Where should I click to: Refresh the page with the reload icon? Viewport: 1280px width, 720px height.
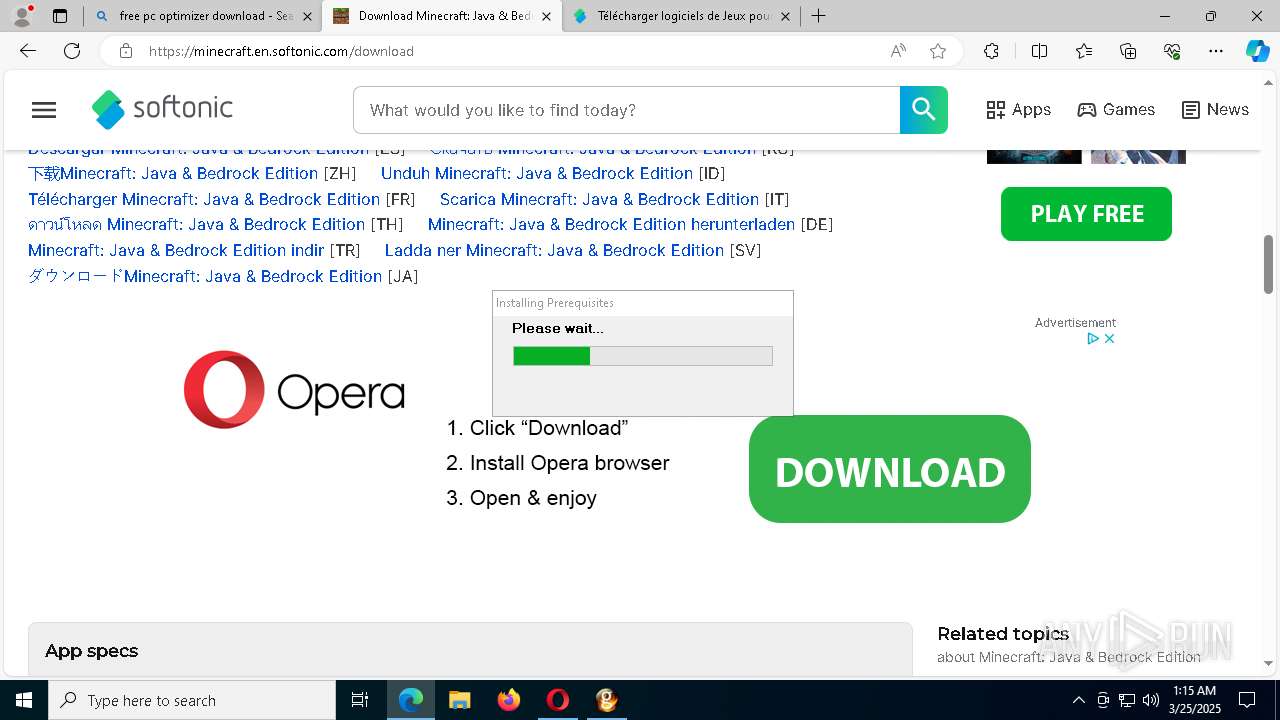[72, 51]
